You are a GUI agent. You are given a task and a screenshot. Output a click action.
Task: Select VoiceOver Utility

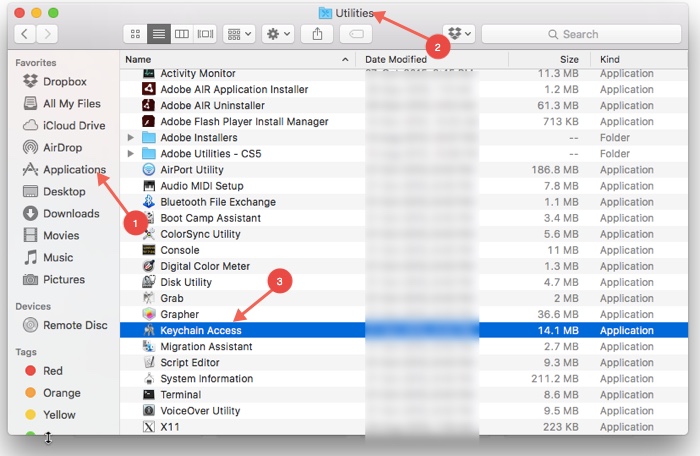tap(404, 411)
